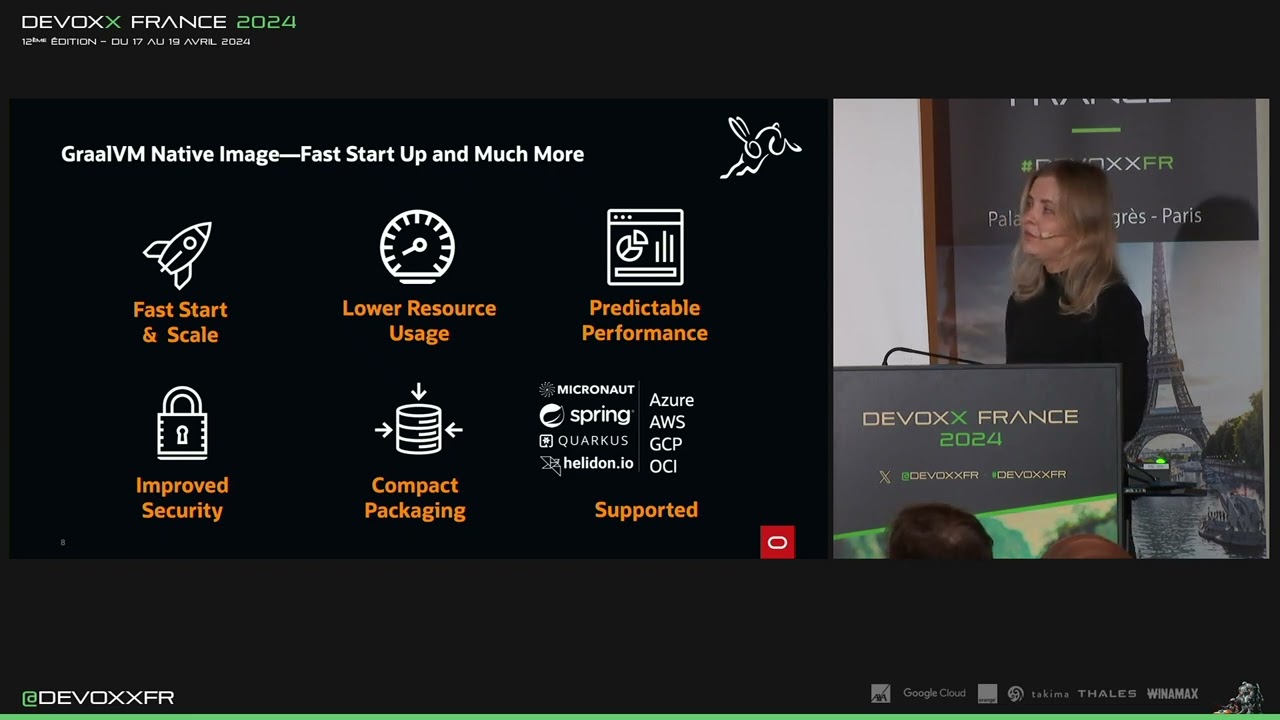This screenshot has height=720, width=1280.
Task: Click the 'Compact Packaging' label
Action: pos(415,497)
